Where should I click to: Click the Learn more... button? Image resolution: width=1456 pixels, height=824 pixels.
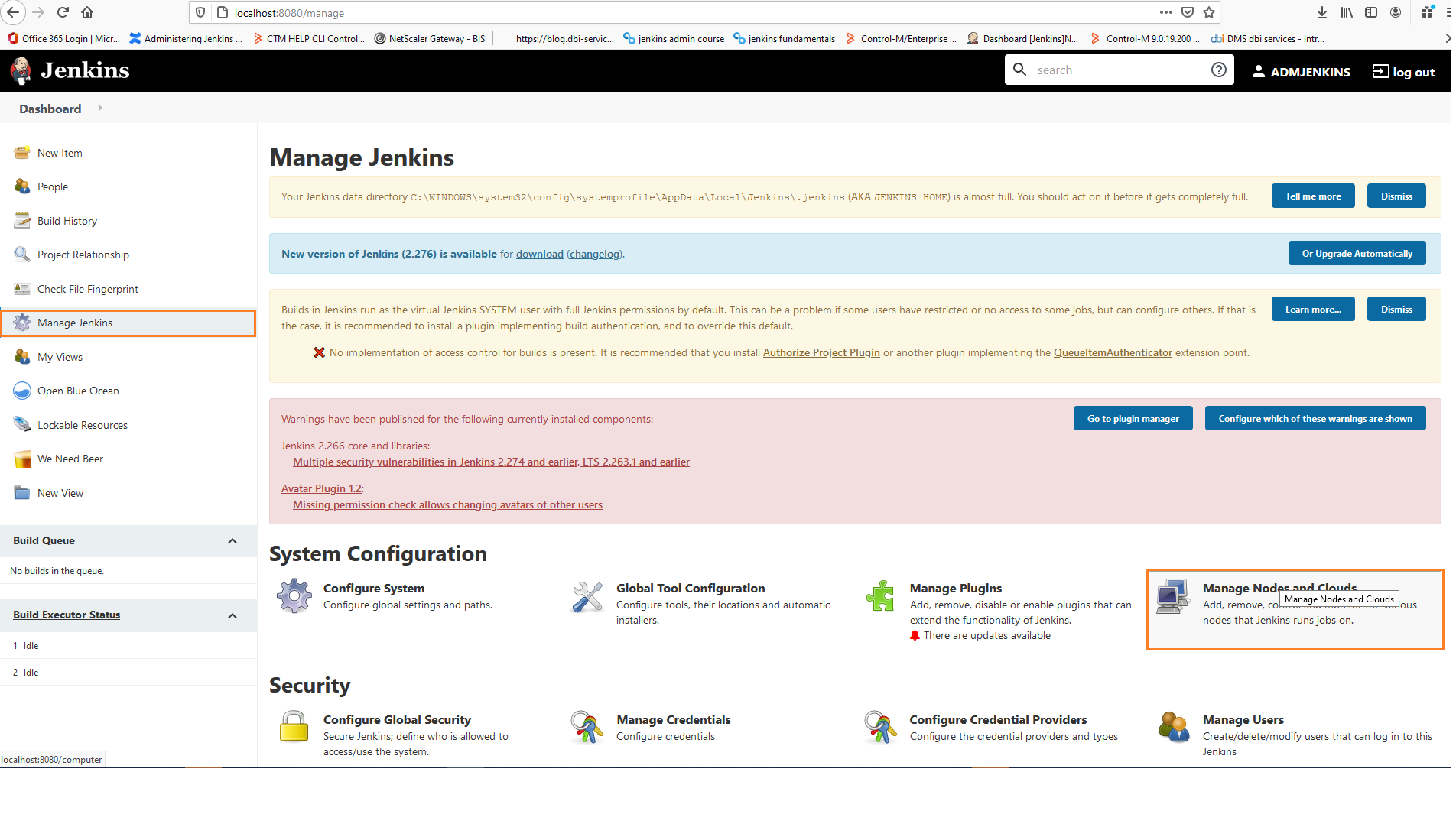(1313, 310)
